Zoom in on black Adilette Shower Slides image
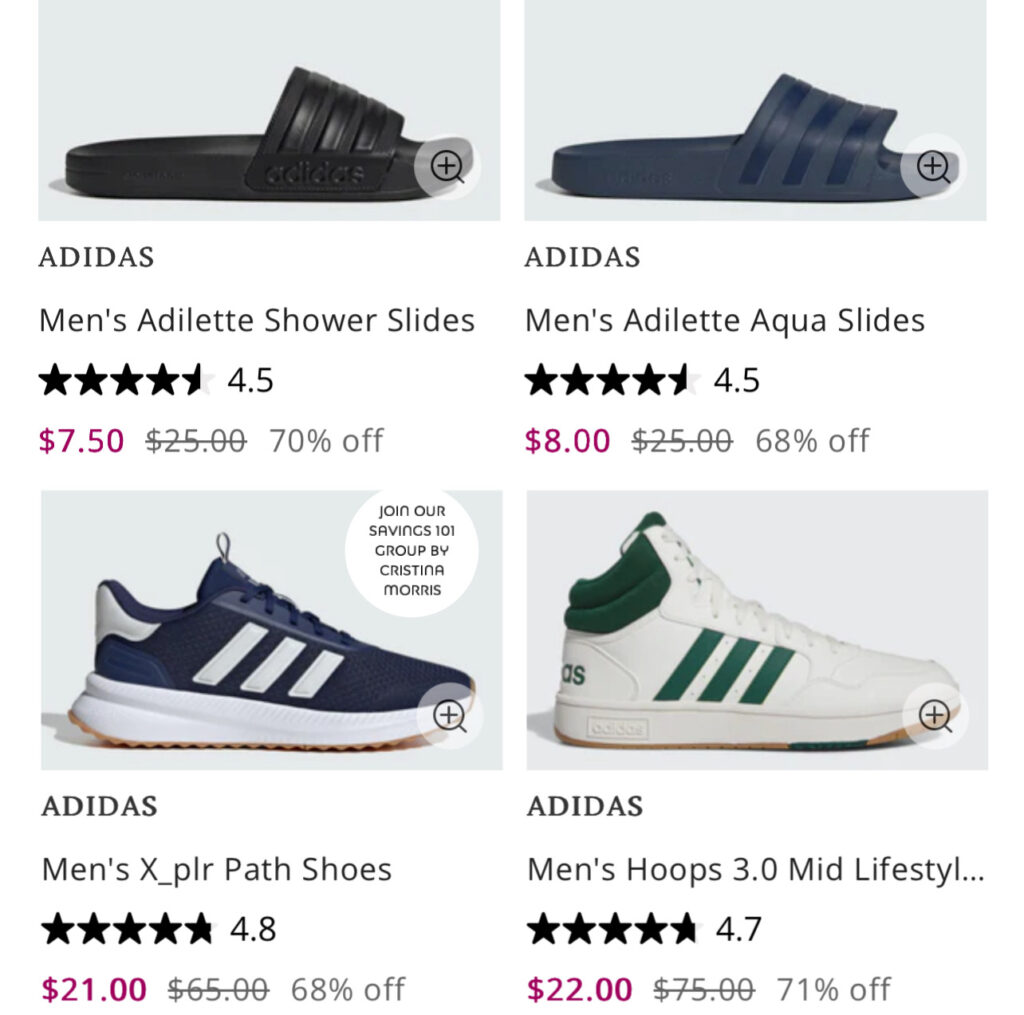Image resolution: width=1024 pixels, height=1015 pixels. pyautogui.click(x=447, y=166)
